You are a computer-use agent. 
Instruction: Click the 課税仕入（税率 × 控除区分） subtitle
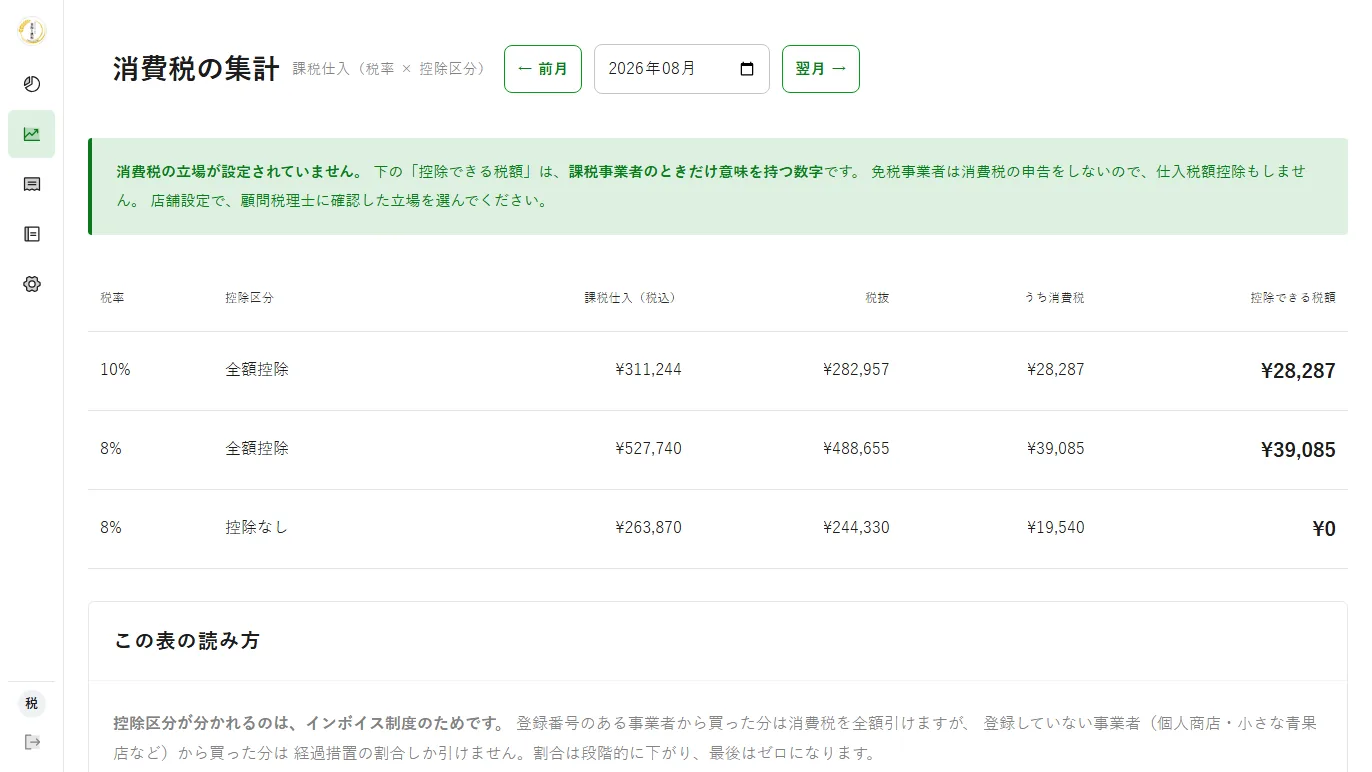click(389, 69)
